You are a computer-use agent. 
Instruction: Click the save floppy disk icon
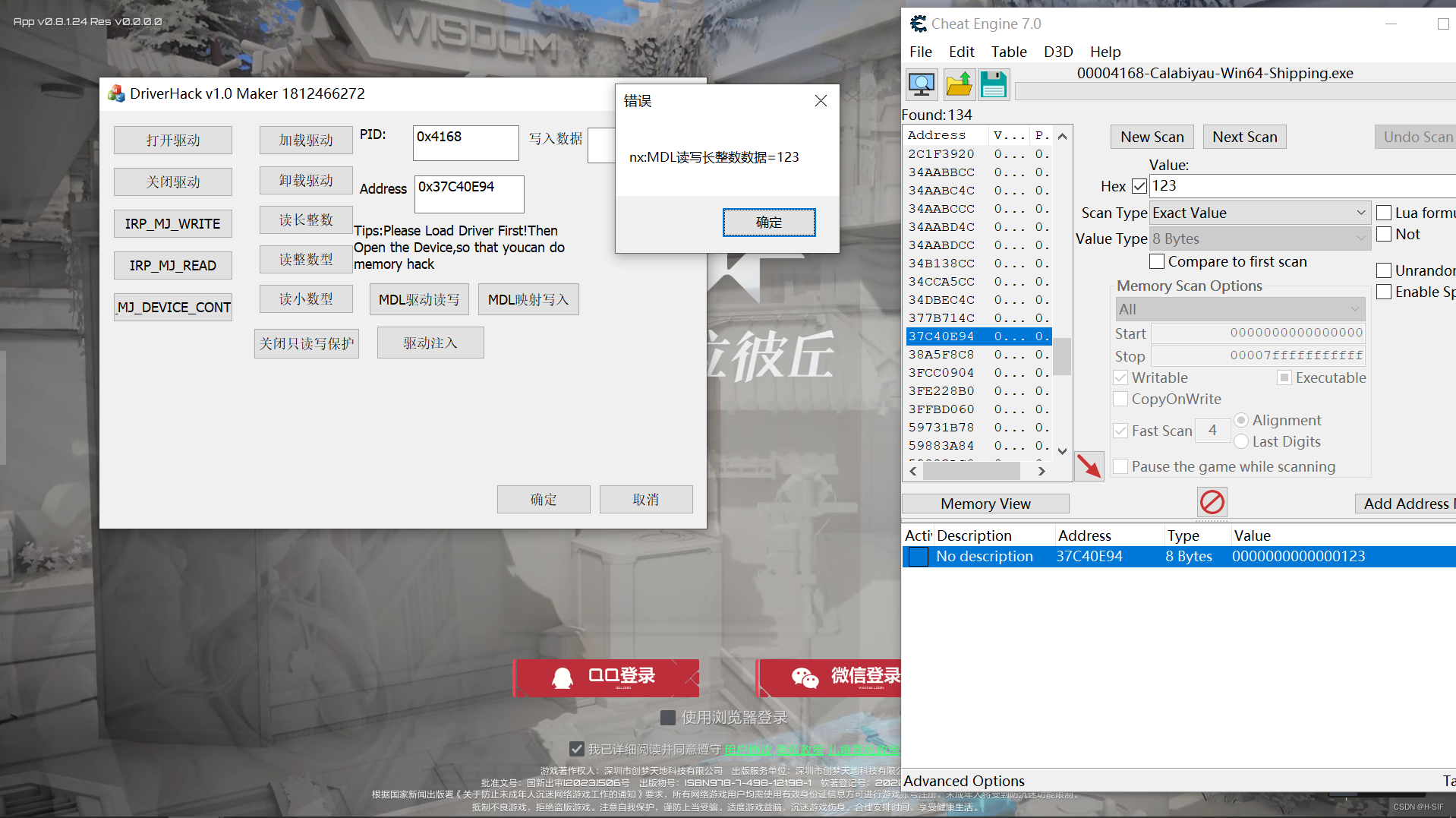994,84
